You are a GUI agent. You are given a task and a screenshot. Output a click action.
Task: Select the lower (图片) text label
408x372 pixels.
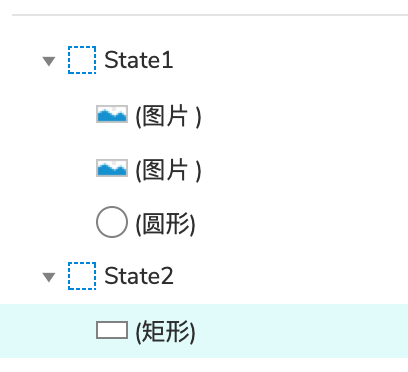168,170
